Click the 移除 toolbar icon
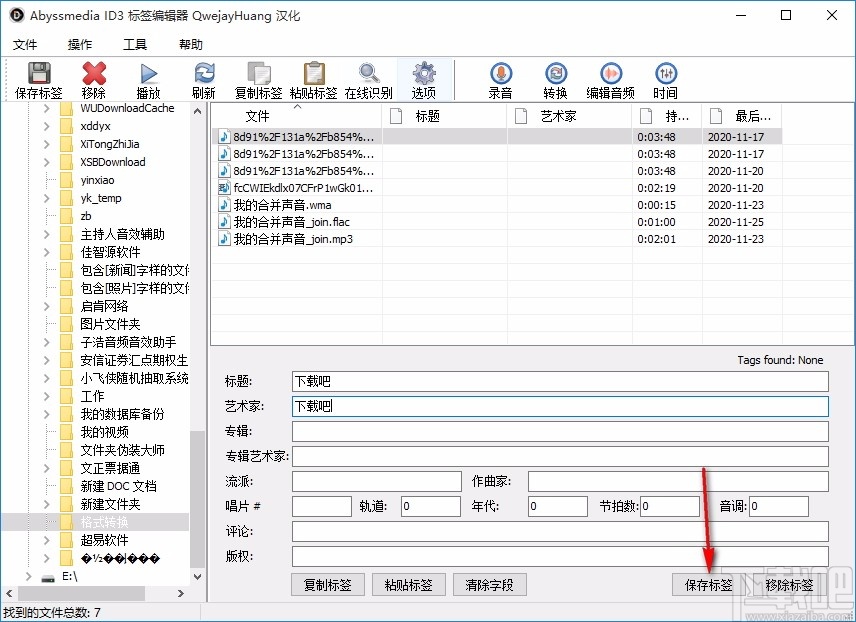Image resolution: width=856 pixels, height=622 pixels. pos(93,79)
